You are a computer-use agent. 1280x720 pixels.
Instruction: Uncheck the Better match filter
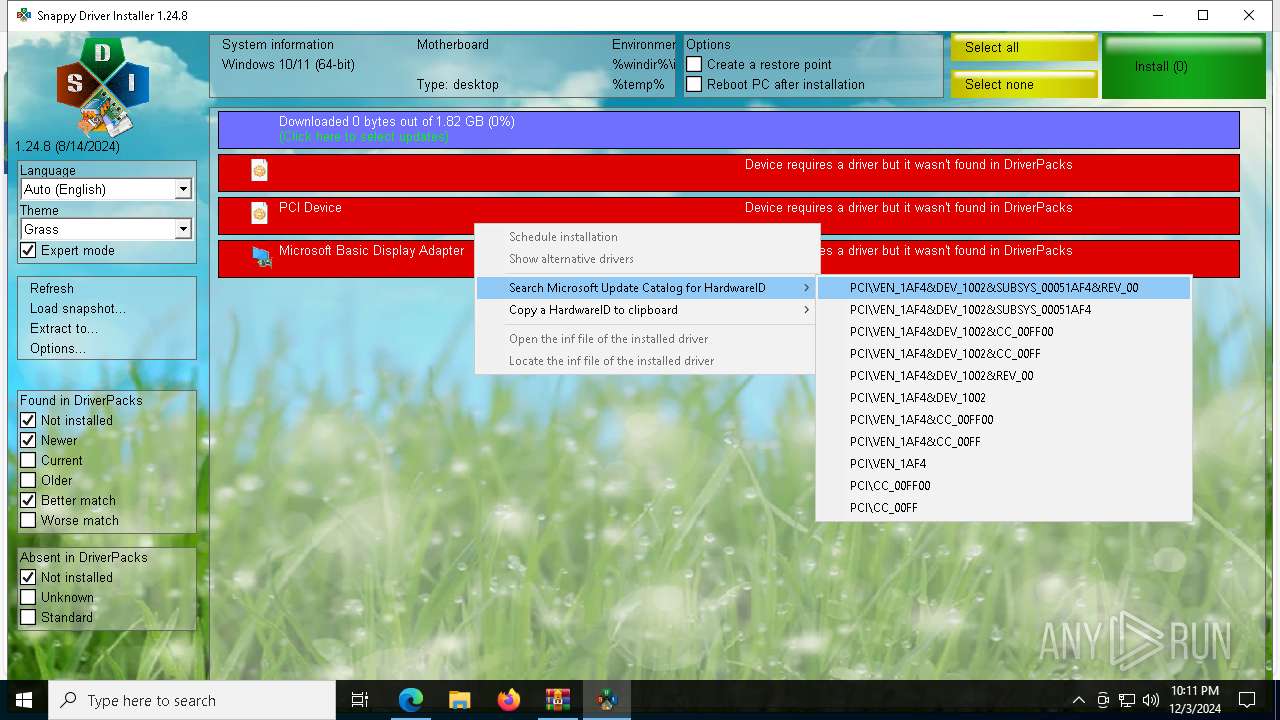(x=28, y=500)
